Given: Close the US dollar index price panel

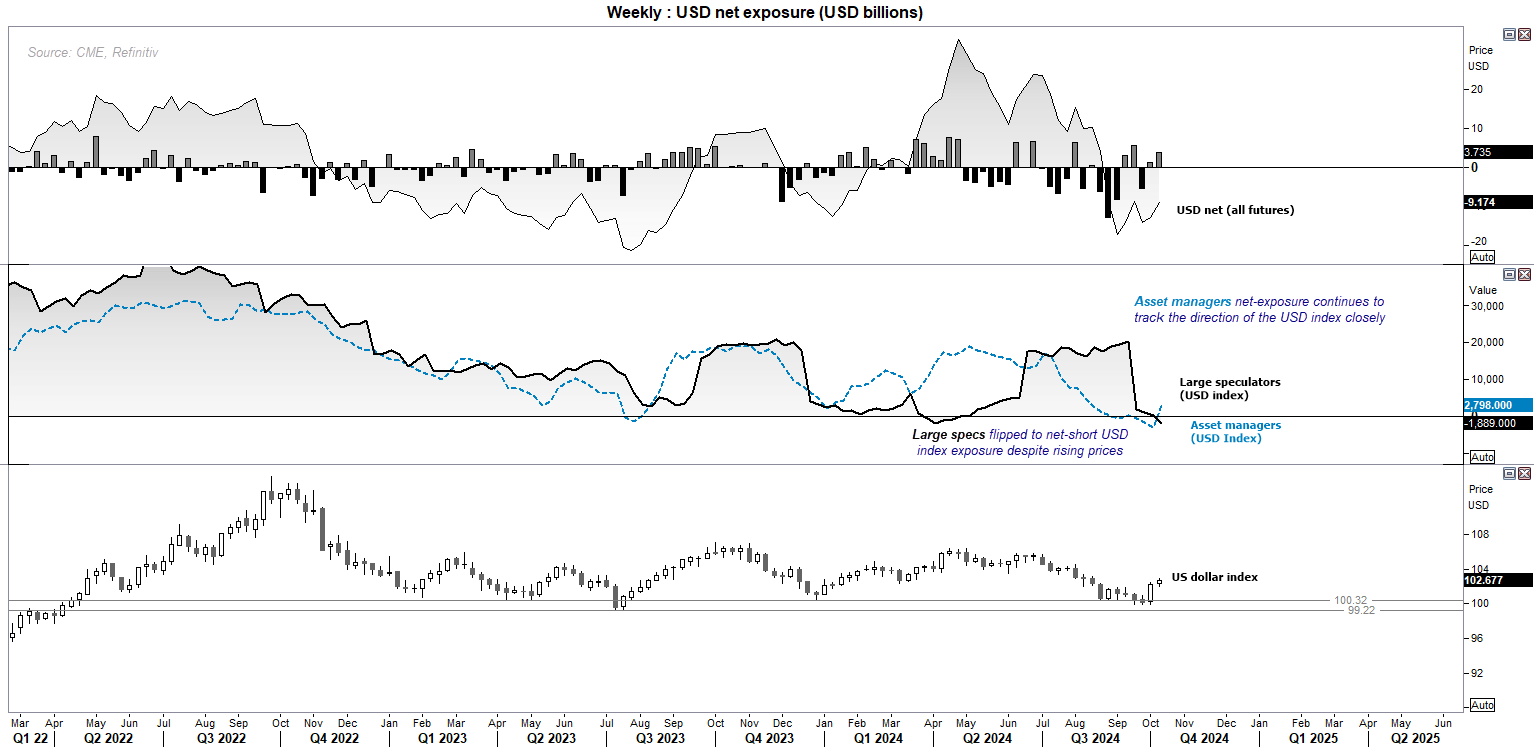Looking at the screenshot, I should point(1523,472).
